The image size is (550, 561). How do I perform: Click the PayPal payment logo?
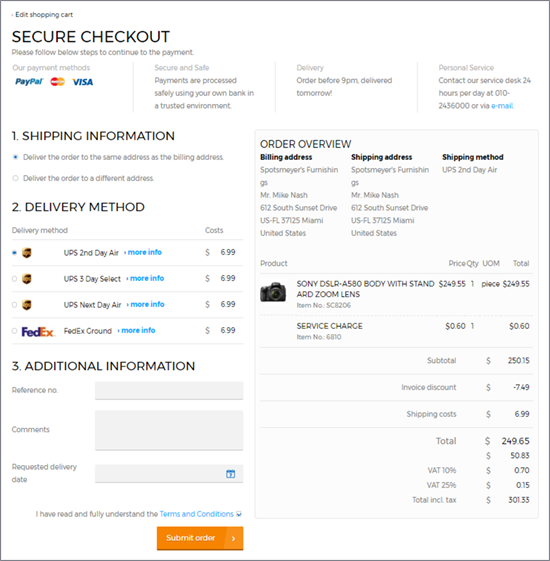click(x=29, y=82)
